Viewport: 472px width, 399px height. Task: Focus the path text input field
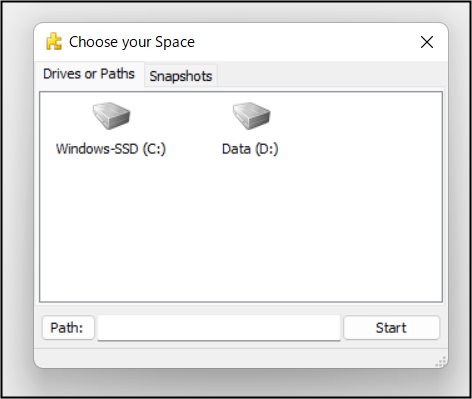(x=219, y=328)
